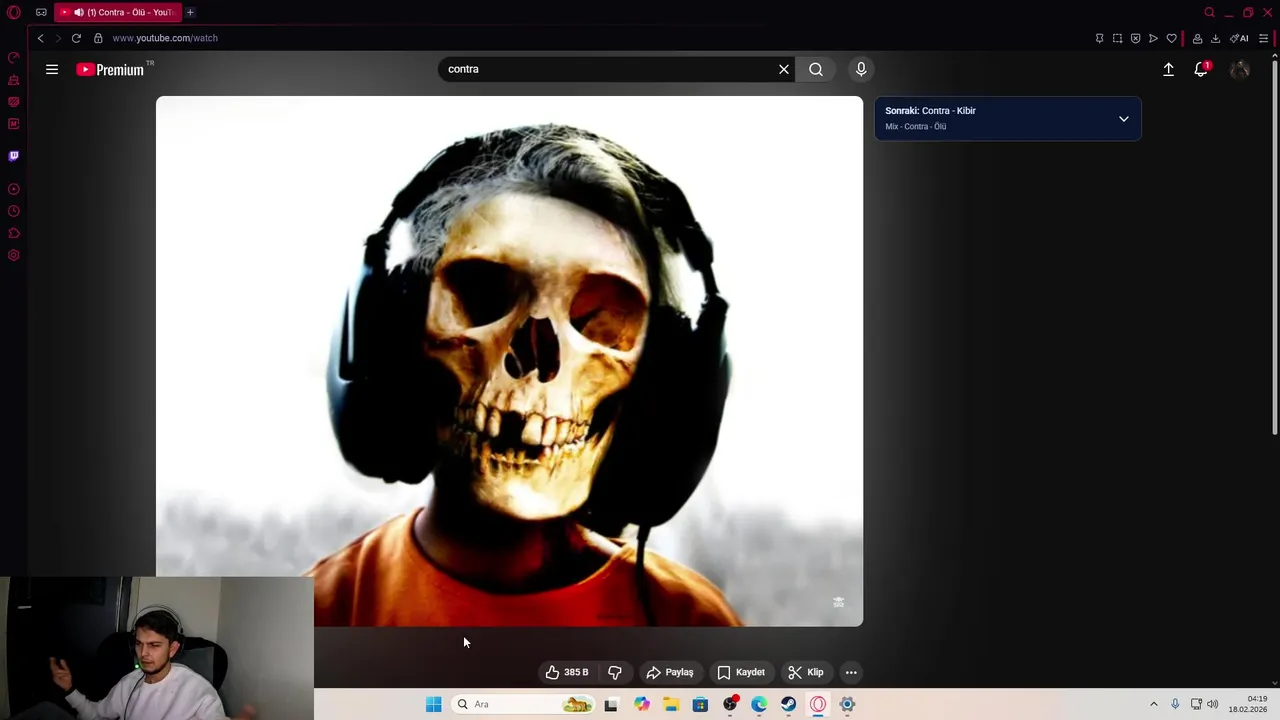Click the Kaydet save button
Screen dimensions: 1280x720
741,672
